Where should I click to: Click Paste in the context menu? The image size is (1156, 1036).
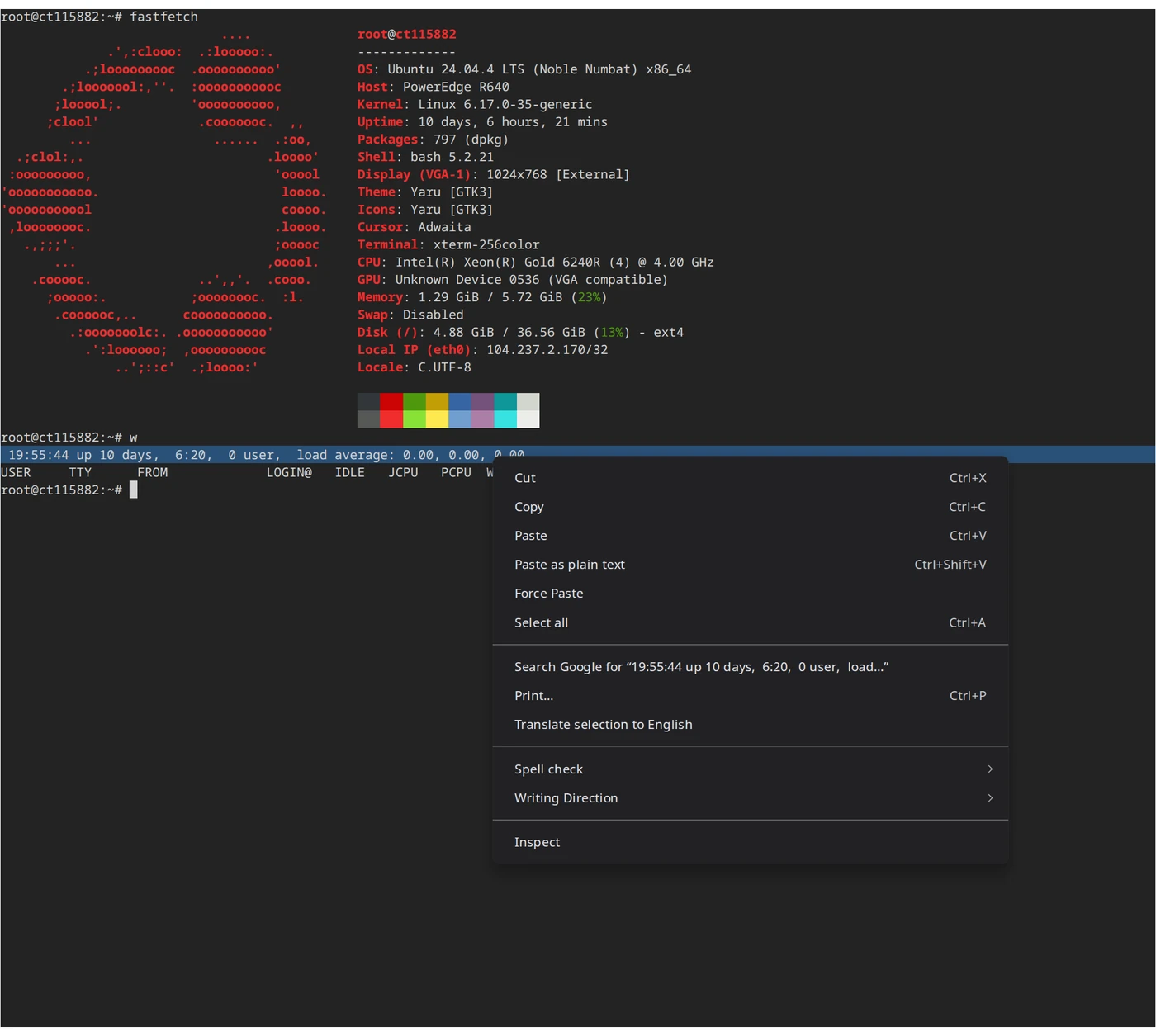coord(750,536)
